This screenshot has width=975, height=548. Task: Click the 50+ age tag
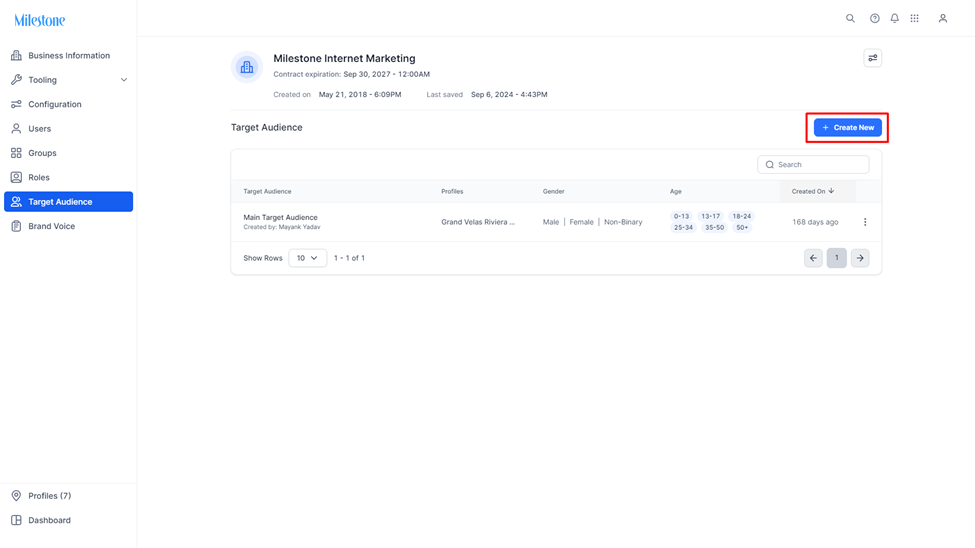click(742, 228)
